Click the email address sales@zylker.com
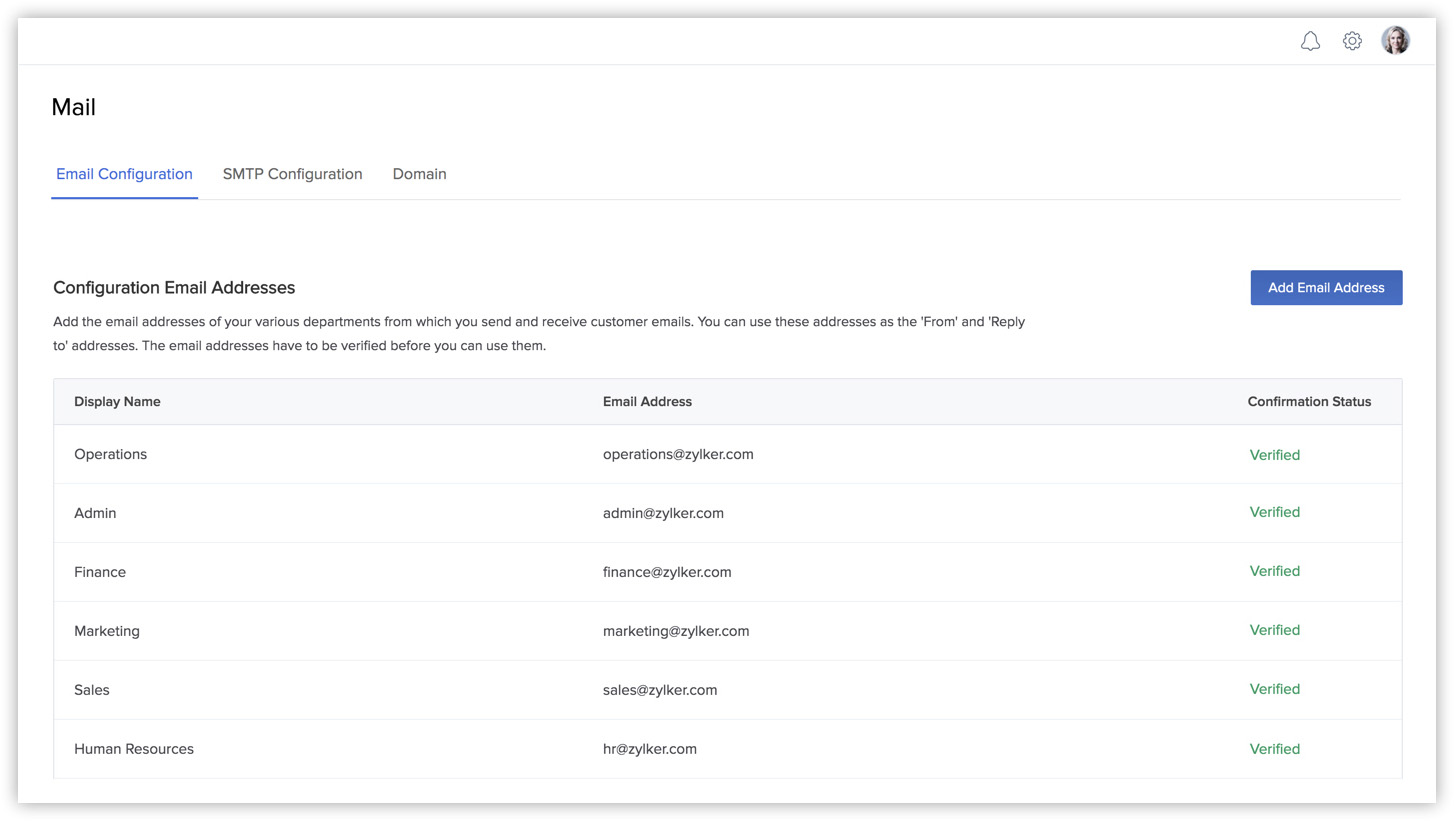 click(658, 689)
